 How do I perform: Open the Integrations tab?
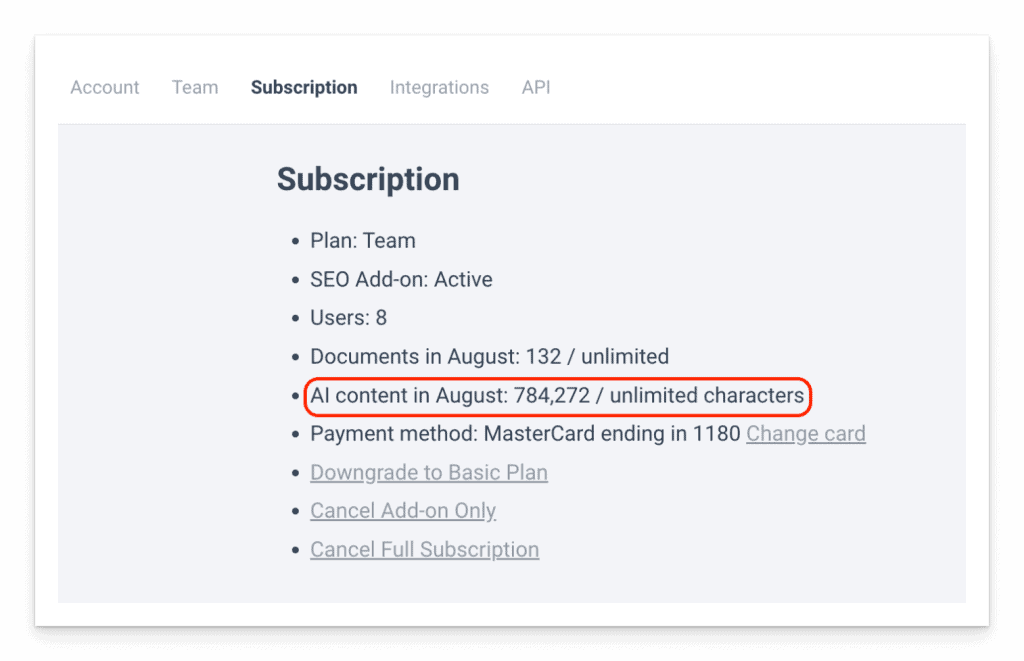[x=439, y=87]
